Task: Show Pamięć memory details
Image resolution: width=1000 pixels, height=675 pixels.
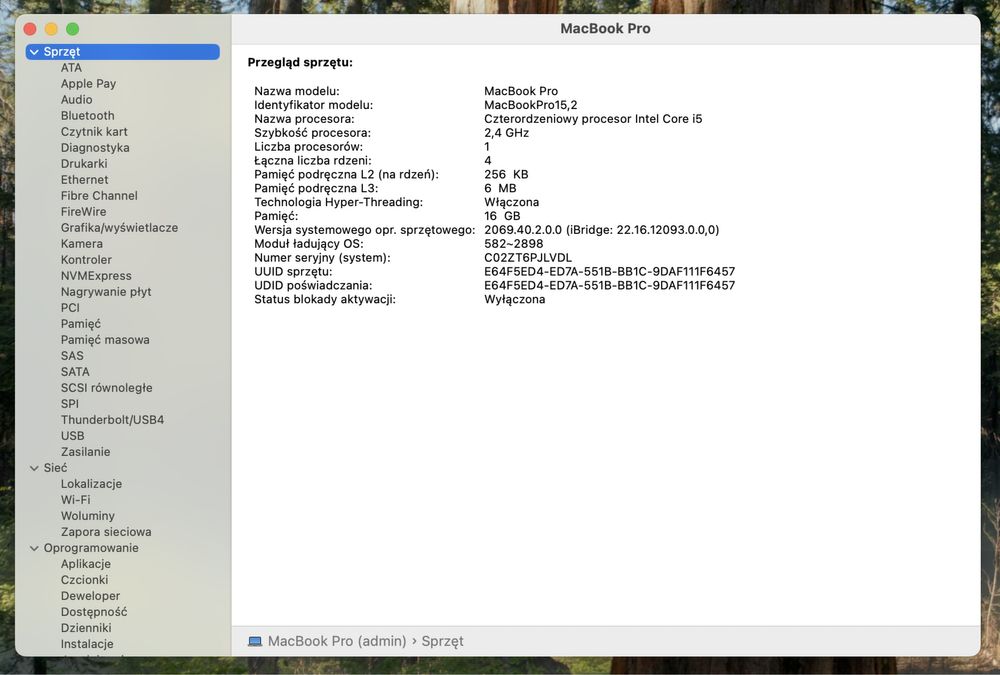Action: point(80,324)
